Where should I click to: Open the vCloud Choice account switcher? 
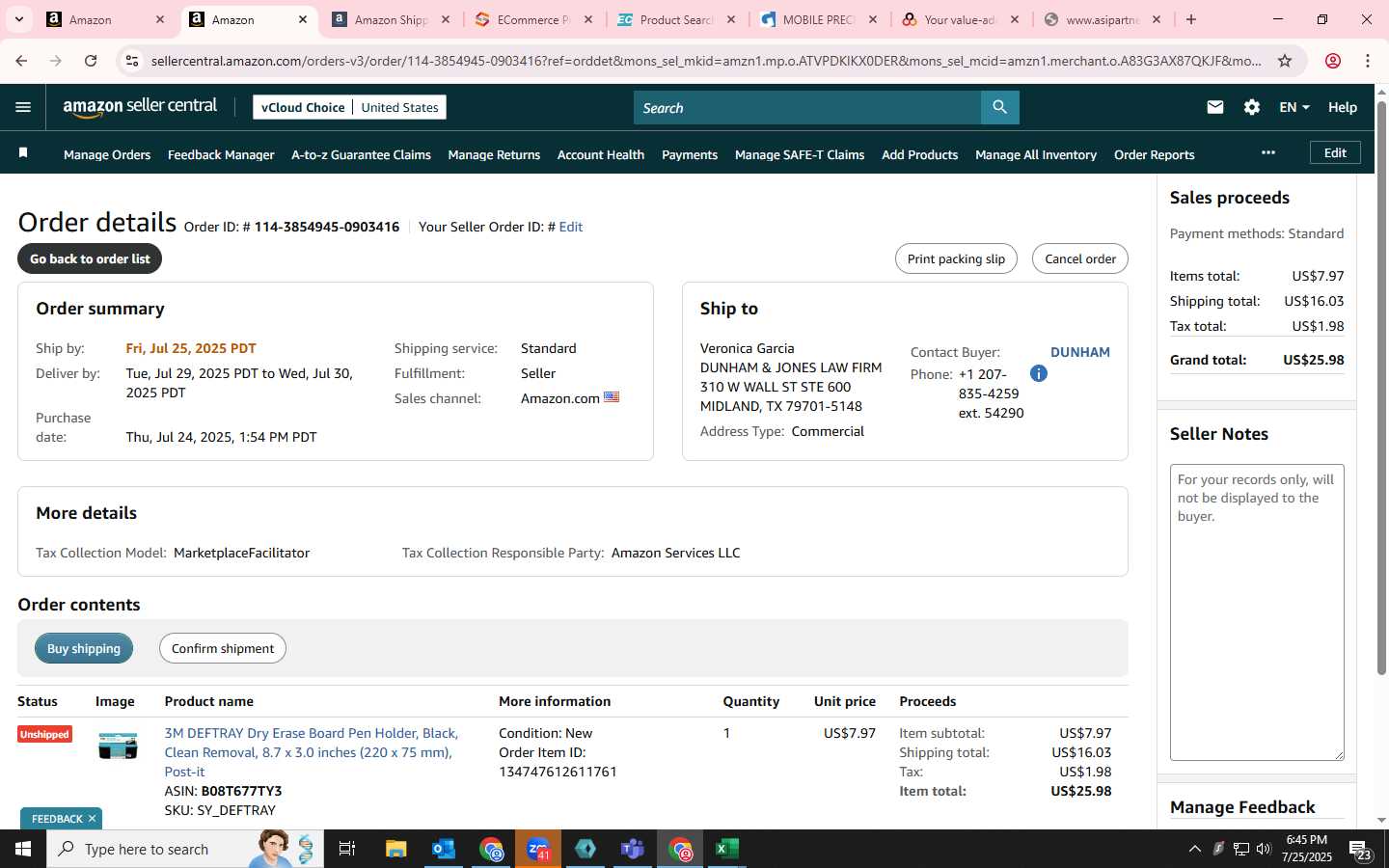(x=349, y=107)
